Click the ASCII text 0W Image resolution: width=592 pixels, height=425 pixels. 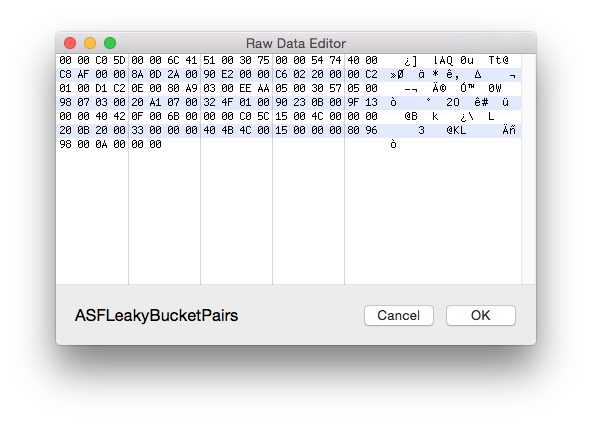495,88
